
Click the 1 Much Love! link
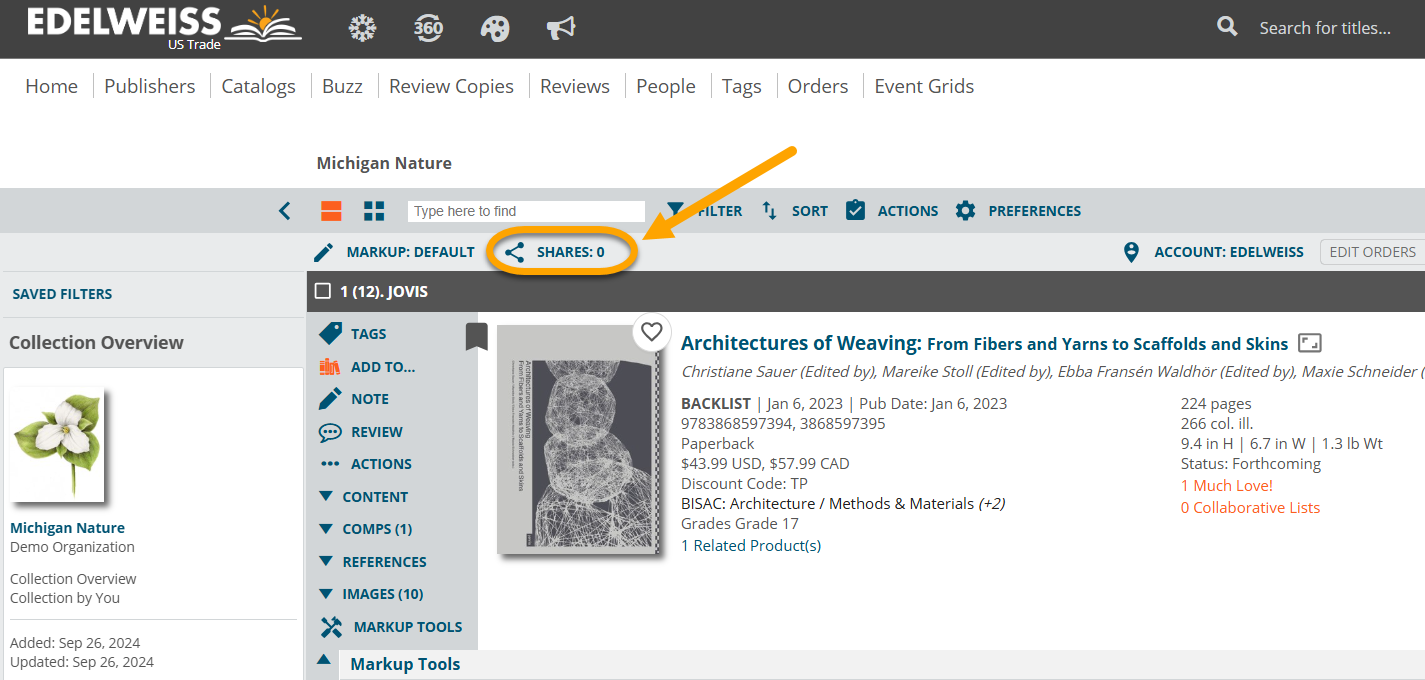[x=1227, y=486]
